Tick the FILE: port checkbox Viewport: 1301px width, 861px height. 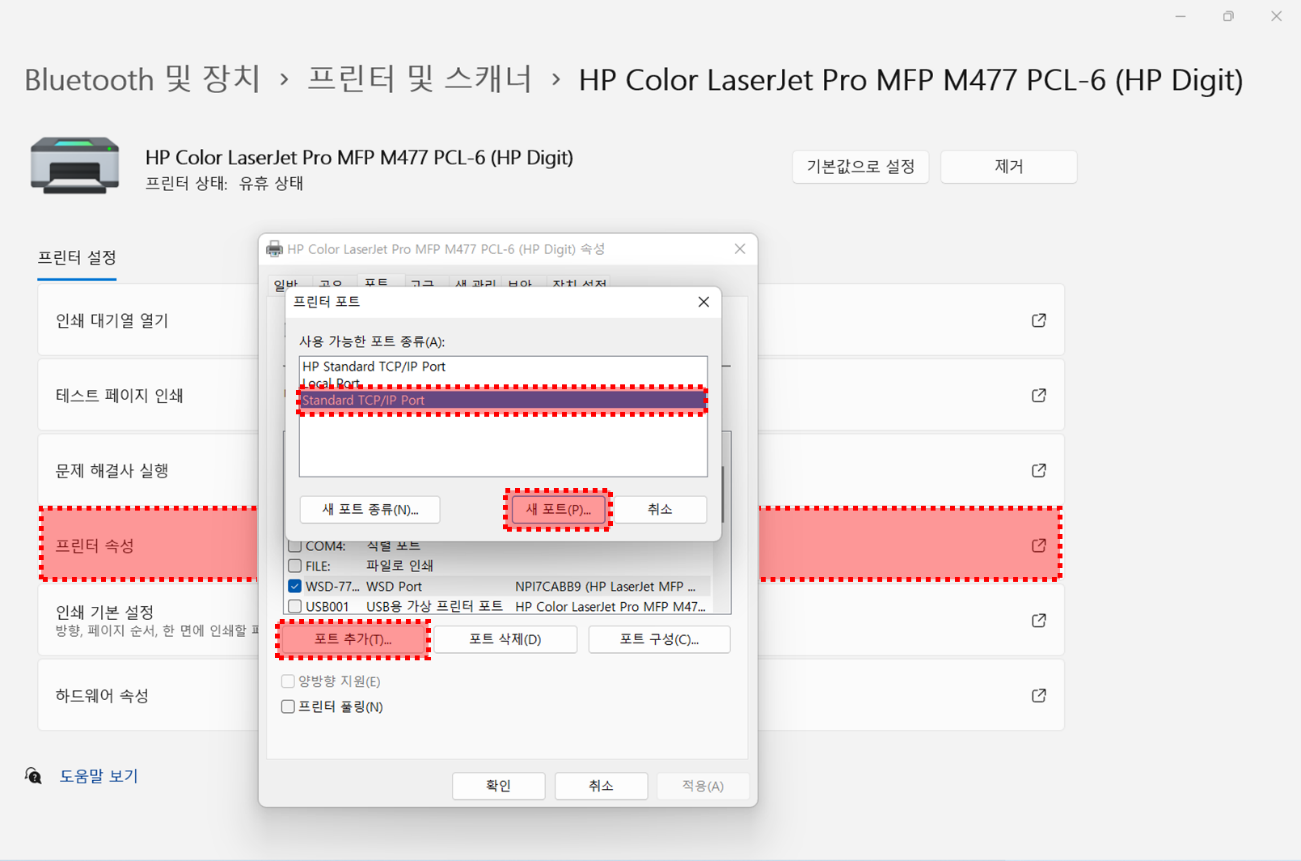pyautogui.click(x=295, y=566)
